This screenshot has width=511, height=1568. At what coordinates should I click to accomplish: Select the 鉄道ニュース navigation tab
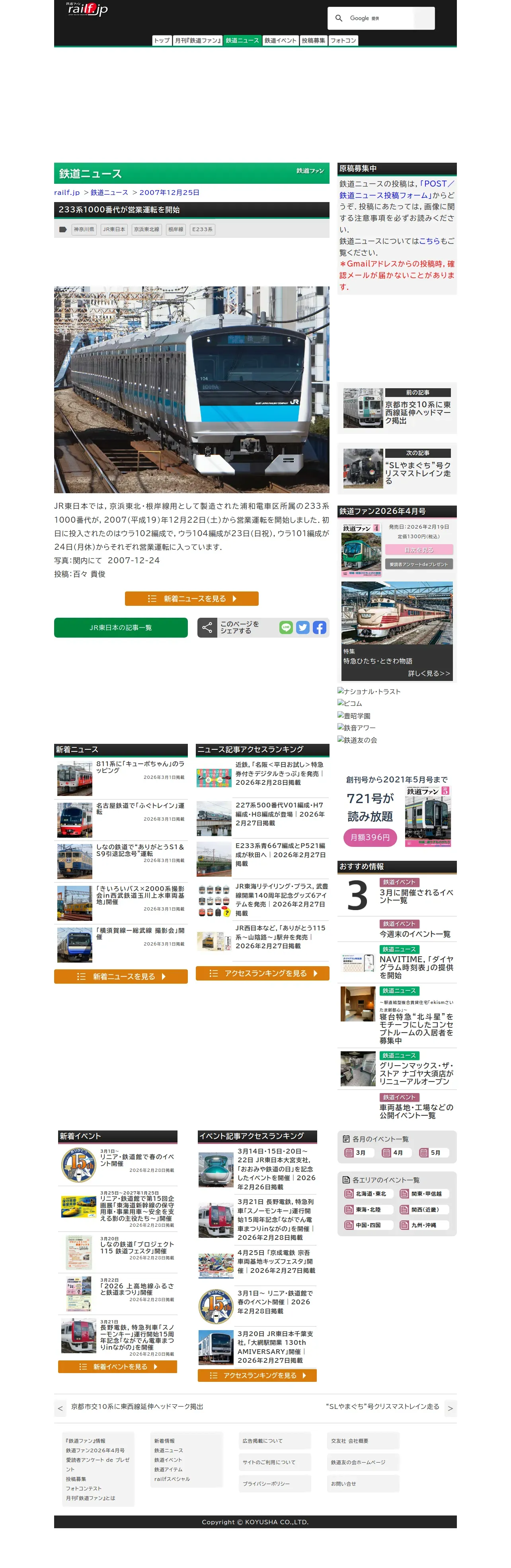click(242, 41)
